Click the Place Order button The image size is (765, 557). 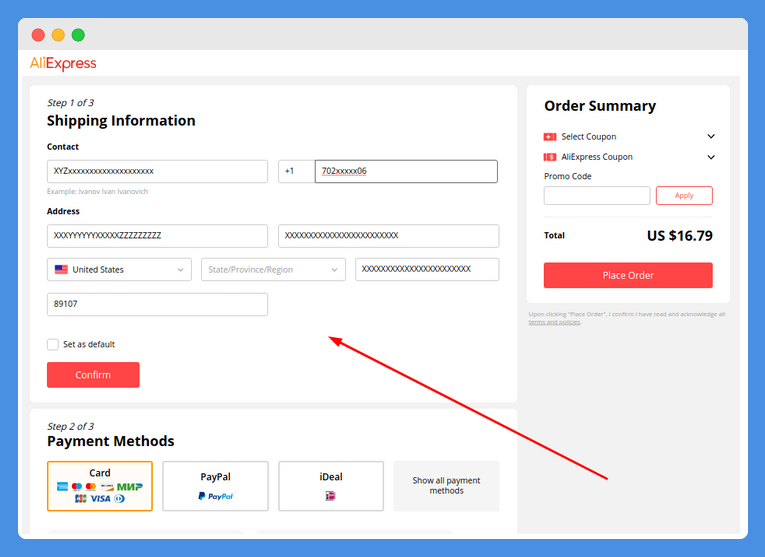(x=628, y=276)
